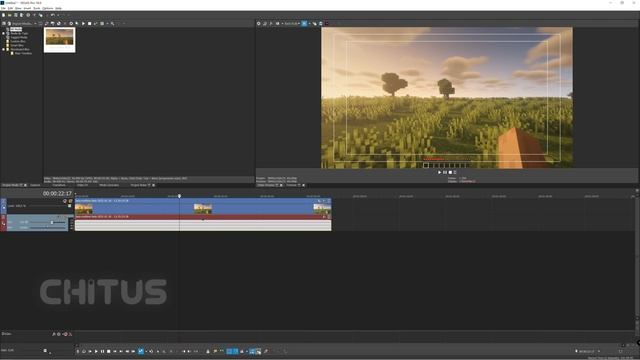
Task: Open the Insert menu
Action: coord(27,8)
